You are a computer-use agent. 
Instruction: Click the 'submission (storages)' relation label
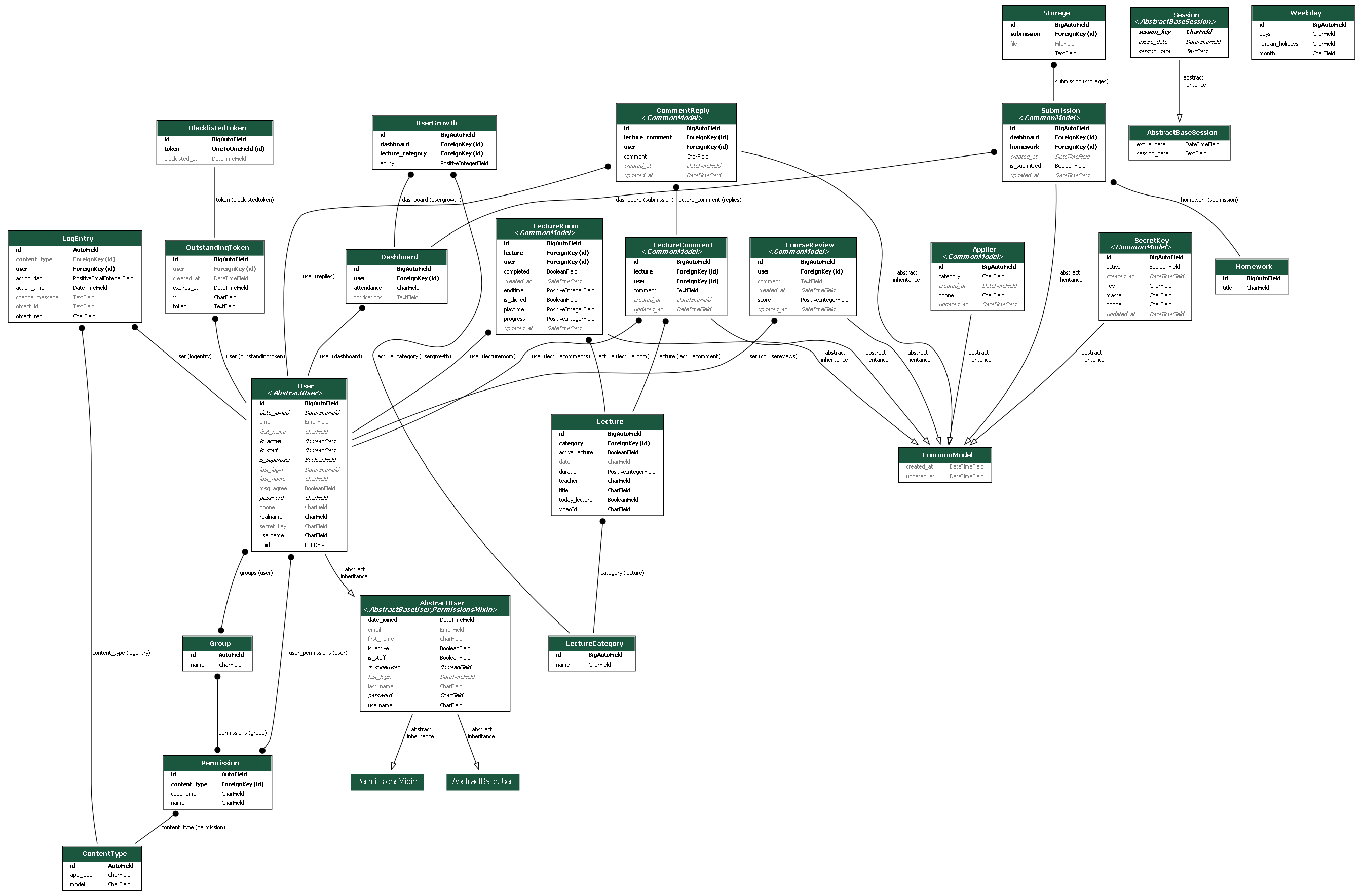click(x=1081, y=82)
